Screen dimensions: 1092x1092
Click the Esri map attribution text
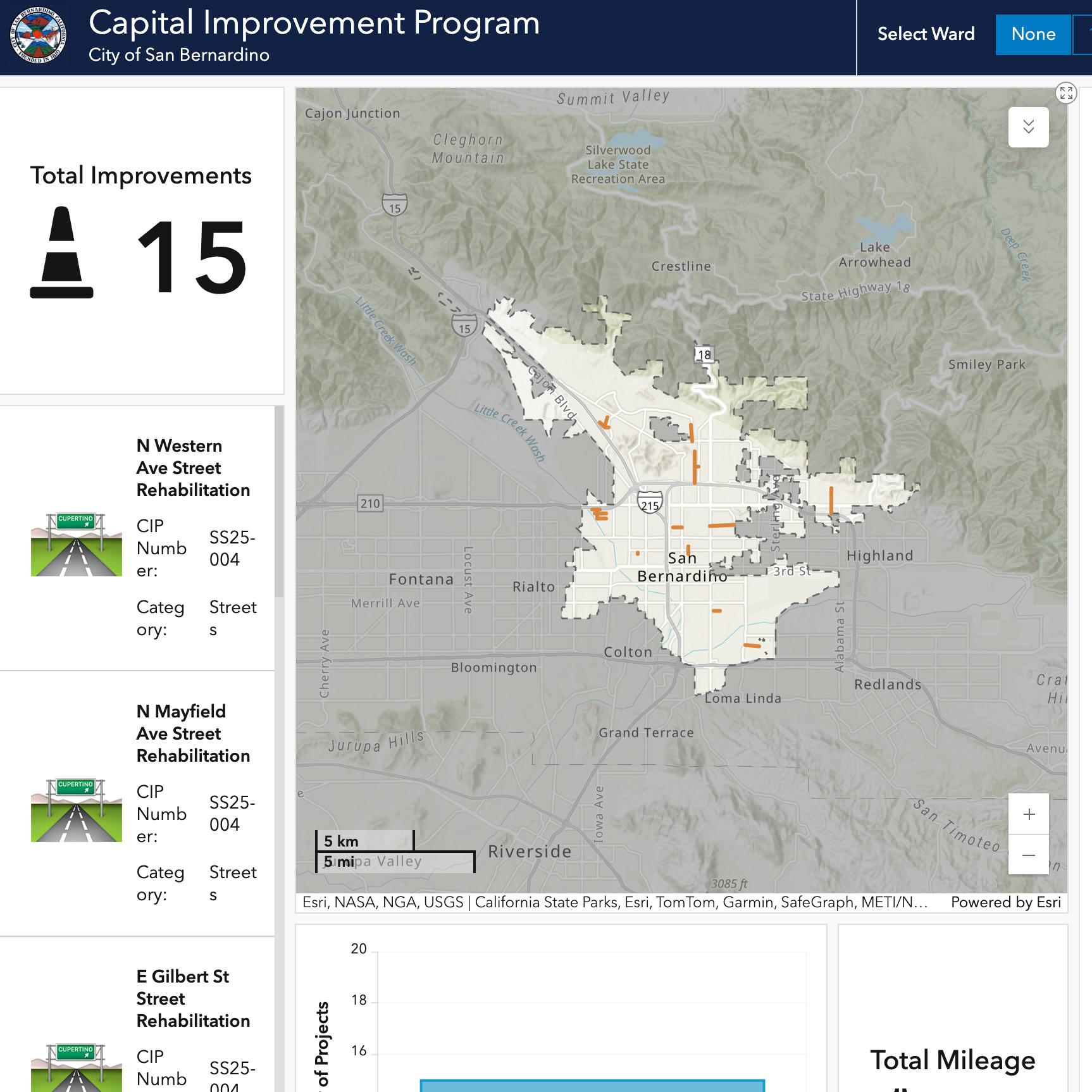[615, 902]
